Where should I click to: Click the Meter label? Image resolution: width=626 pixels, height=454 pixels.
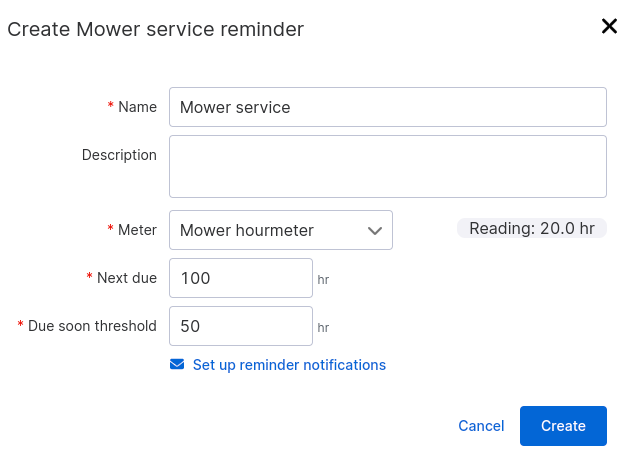[137, 230]
